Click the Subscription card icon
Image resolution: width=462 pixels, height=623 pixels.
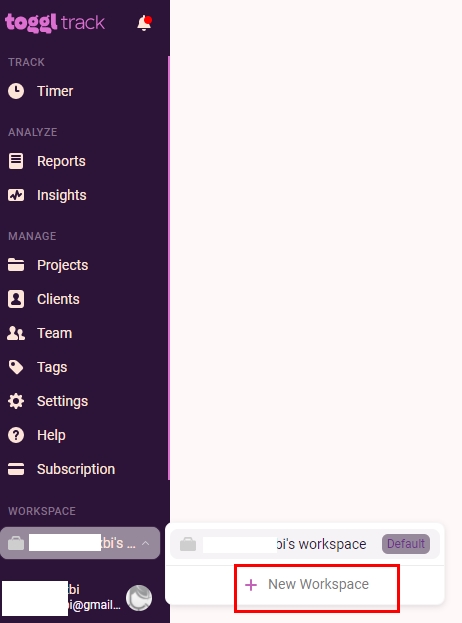click(x=16, y=469)
